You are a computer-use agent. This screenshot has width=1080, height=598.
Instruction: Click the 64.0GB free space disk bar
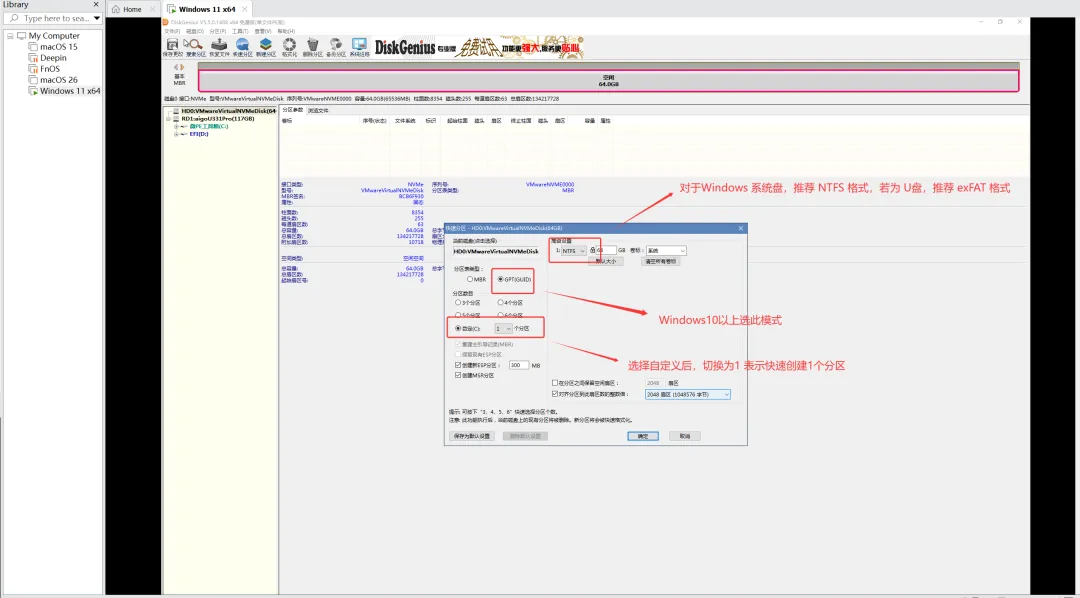tap(608, 81)
